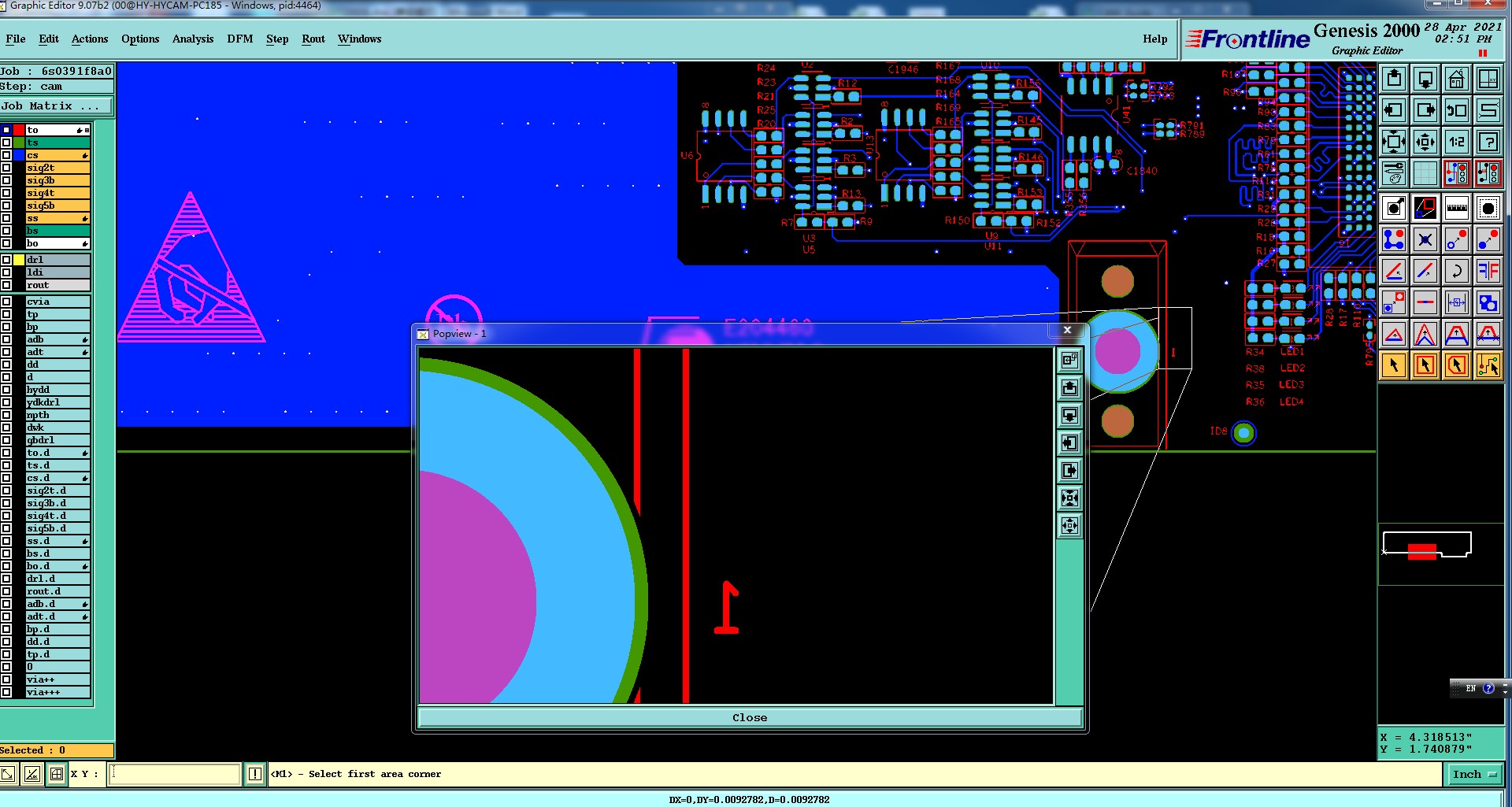The width and height of the screenshot is (1512, 807).
Task: Click the pan up view icon
Action: (1394, 79)
